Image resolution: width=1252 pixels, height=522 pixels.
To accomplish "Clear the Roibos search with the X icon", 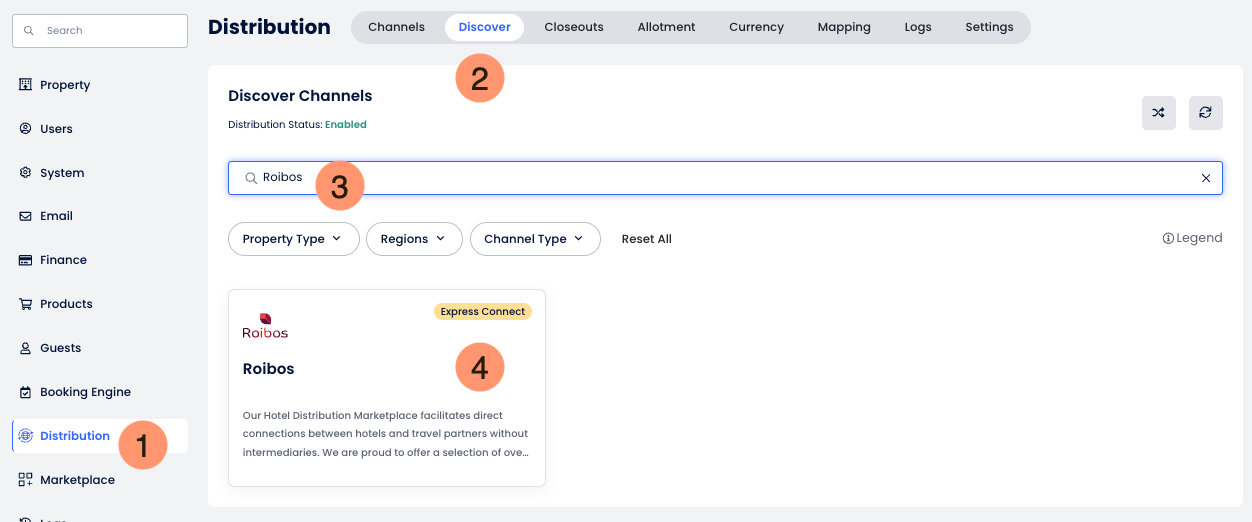I will click(1206, 178).
